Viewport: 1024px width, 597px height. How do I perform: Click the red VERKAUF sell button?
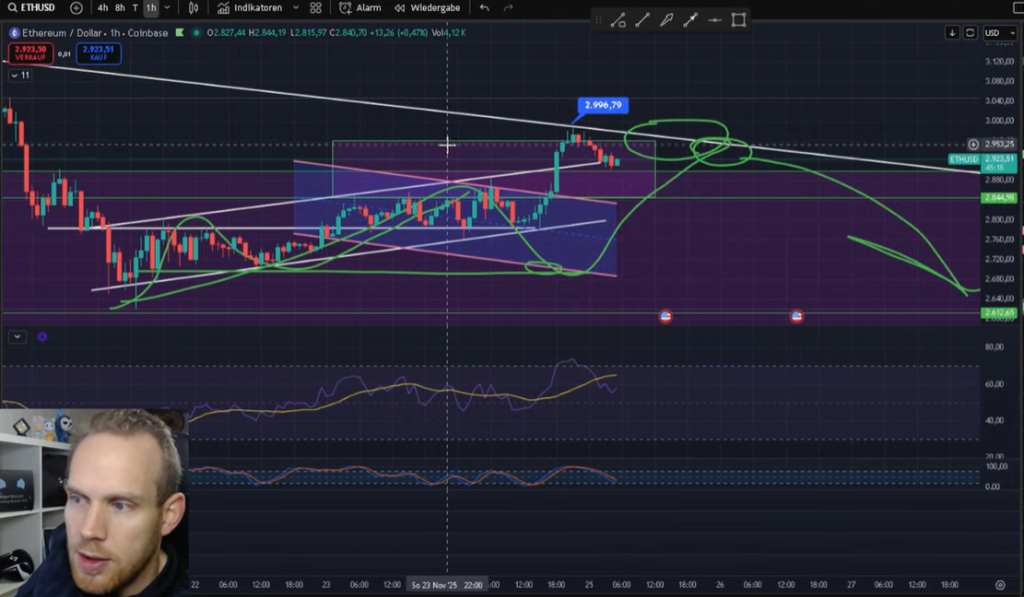tap(28, 52)
